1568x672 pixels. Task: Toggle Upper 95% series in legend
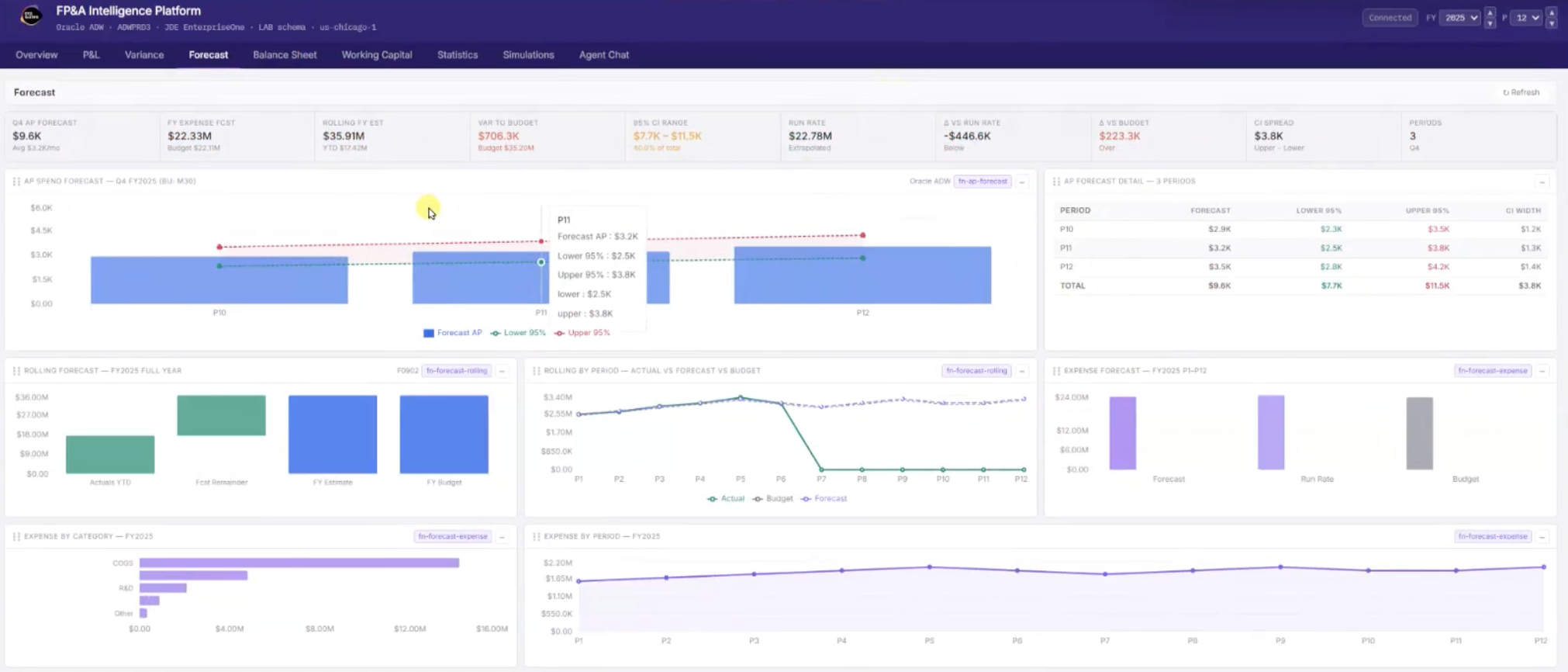click(582, 333)
